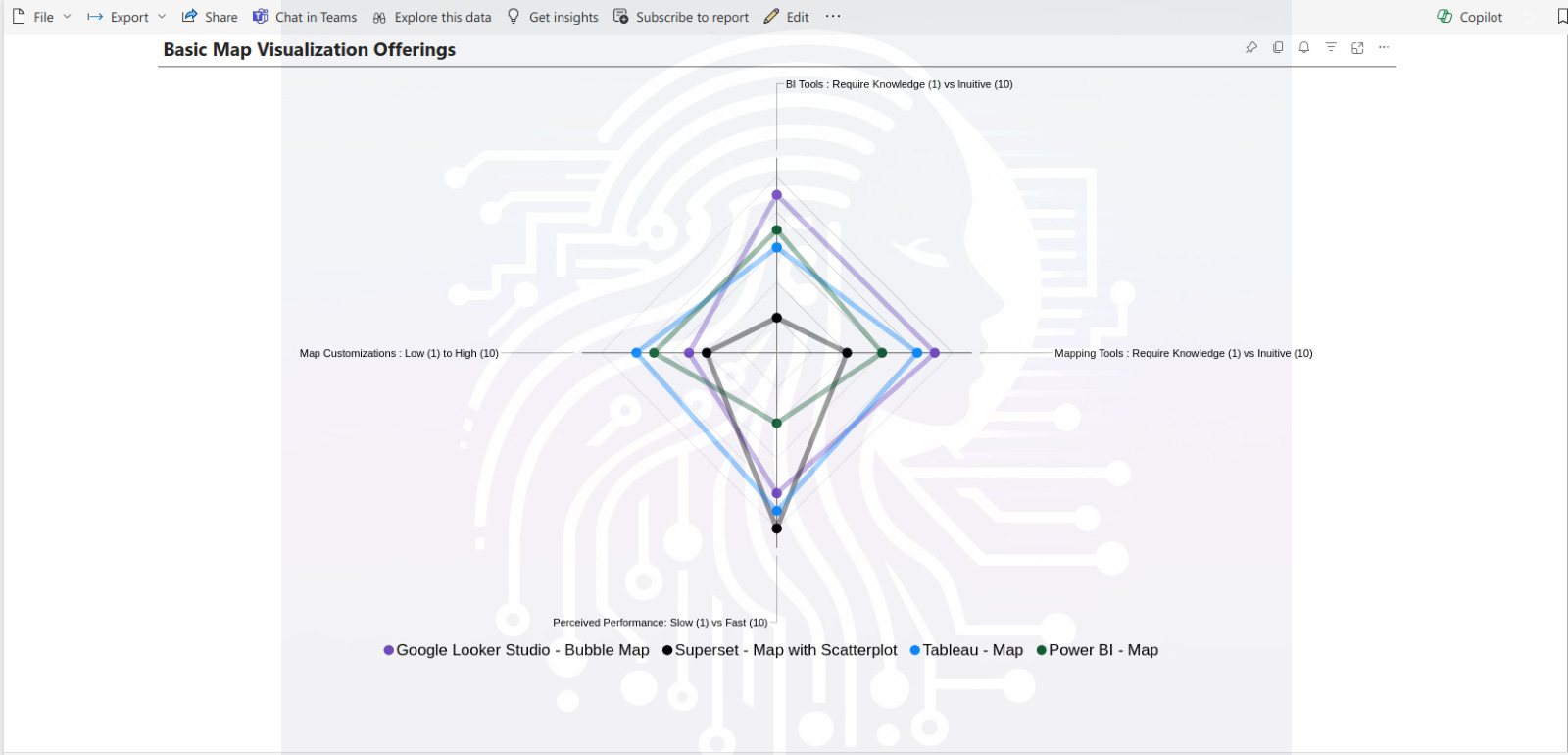Screen dimensions: 1568x755
Task: Select purple point on Mapping Tools axis
Action: point(935,353)
